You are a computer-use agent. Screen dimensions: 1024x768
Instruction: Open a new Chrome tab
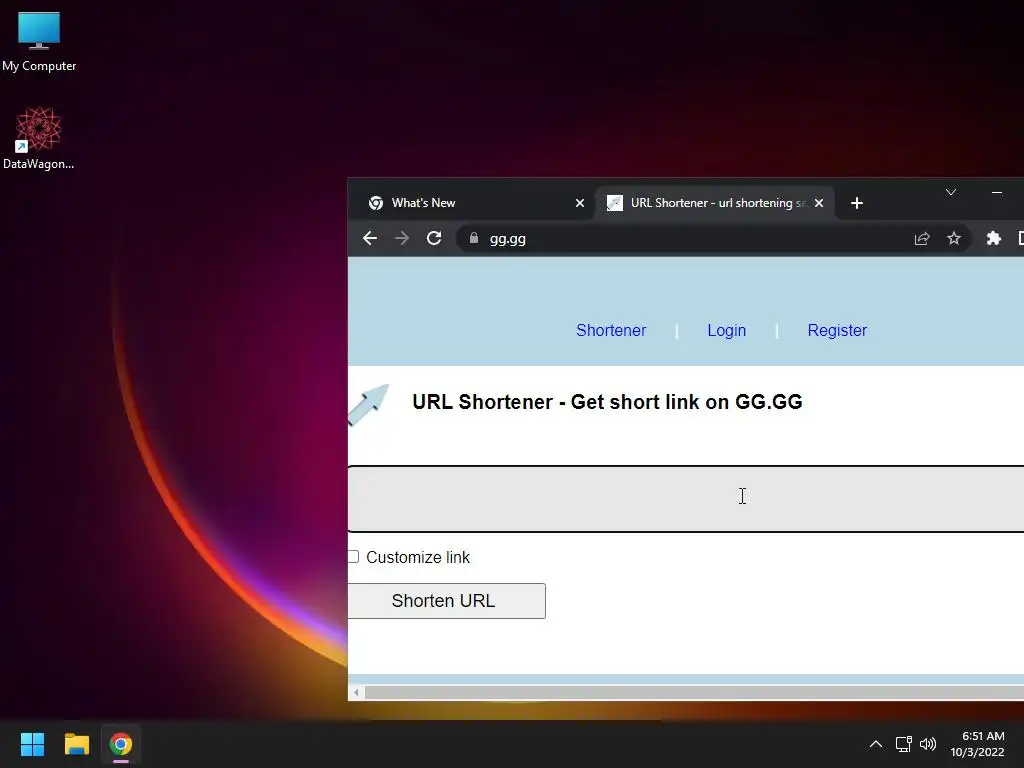pos(857,203)
